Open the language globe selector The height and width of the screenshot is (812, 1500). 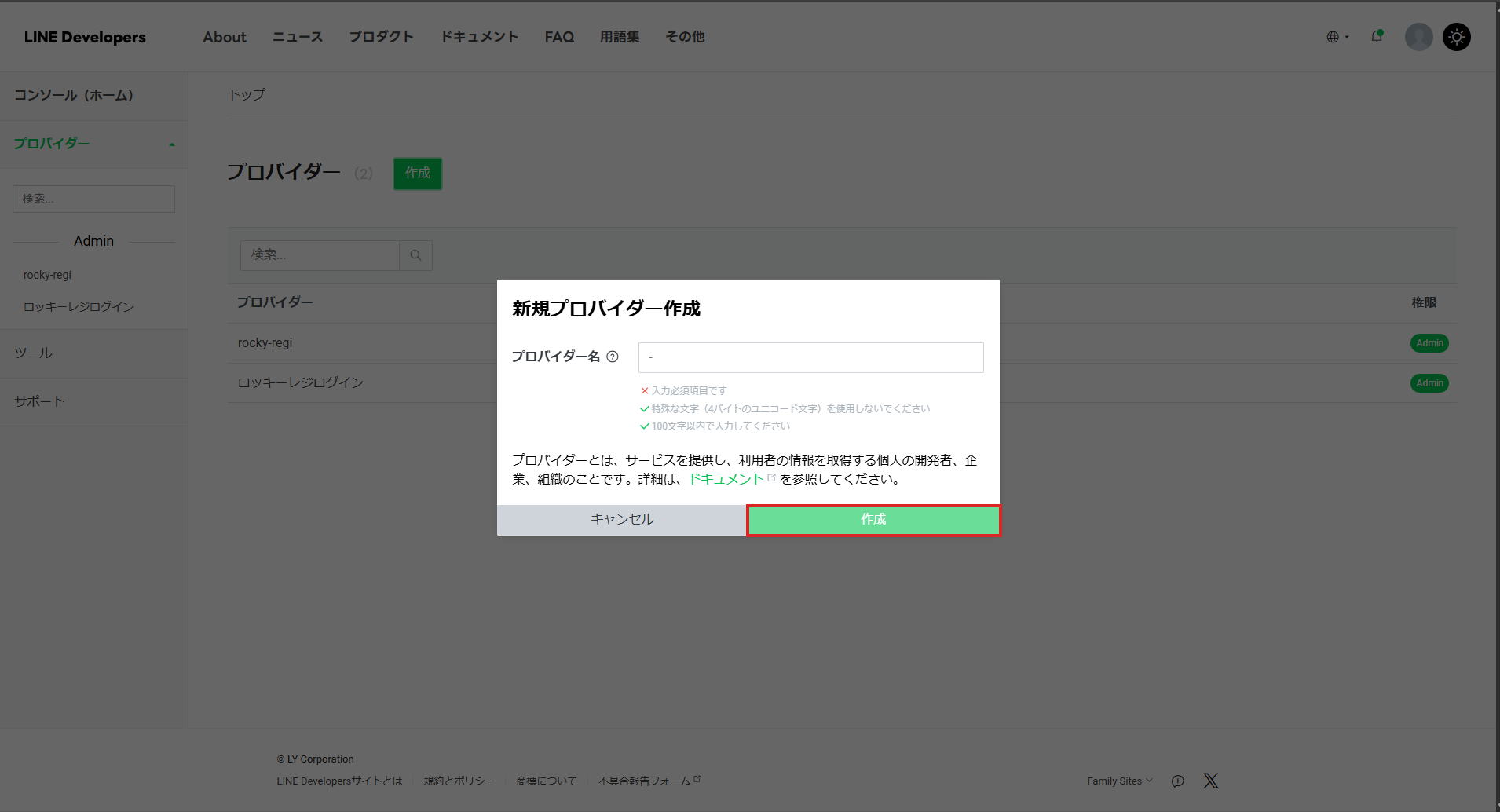pyautogui.click(x=1337, y=37)
